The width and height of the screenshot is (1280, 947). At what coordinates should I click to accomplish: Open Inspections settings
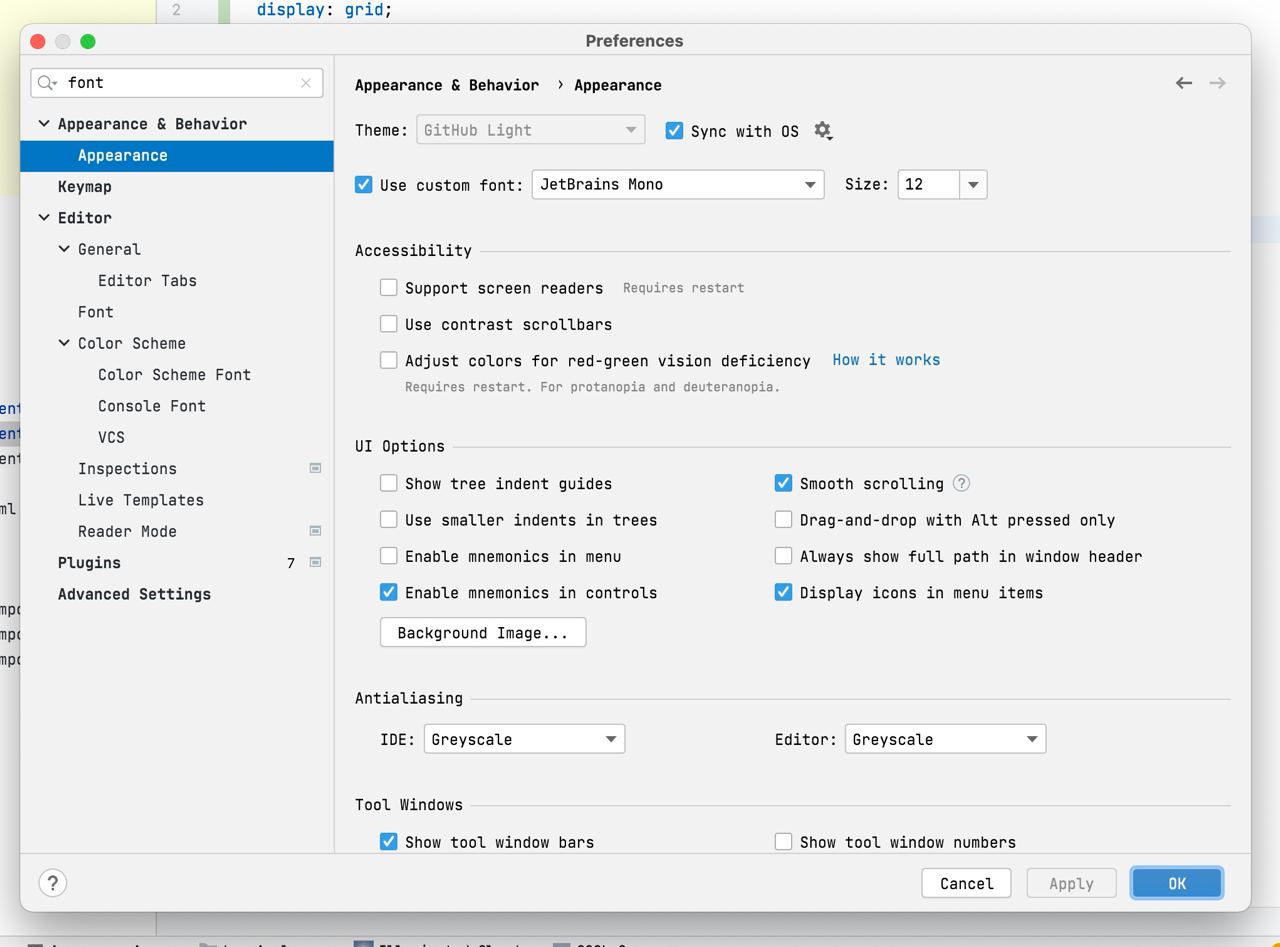click(x=127, y=469)
